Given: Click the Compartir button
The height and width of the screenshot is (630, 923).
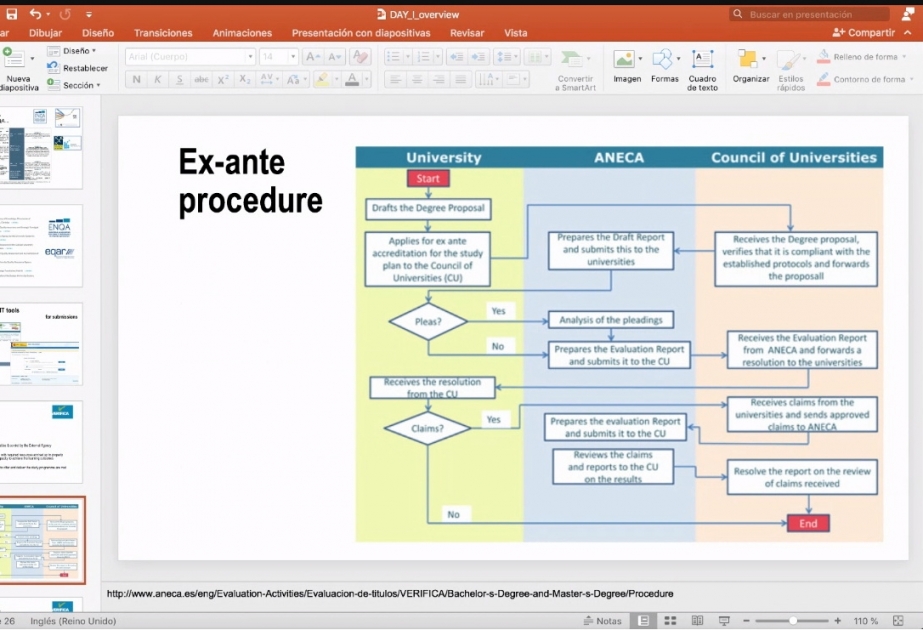Looking at the screenshot, I should click(x=864, y=32).
